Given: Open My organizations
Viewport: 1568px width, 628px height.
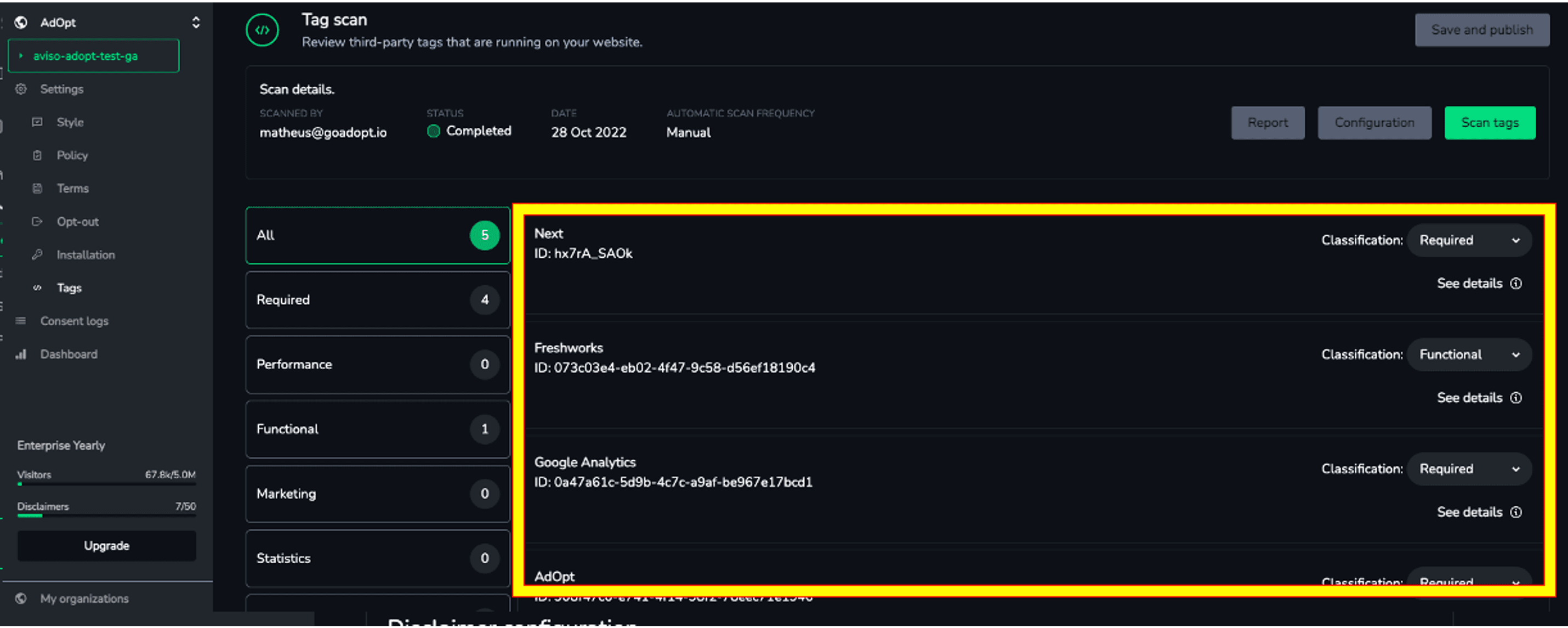Looking at the screenshot, I should click(84, 599).
